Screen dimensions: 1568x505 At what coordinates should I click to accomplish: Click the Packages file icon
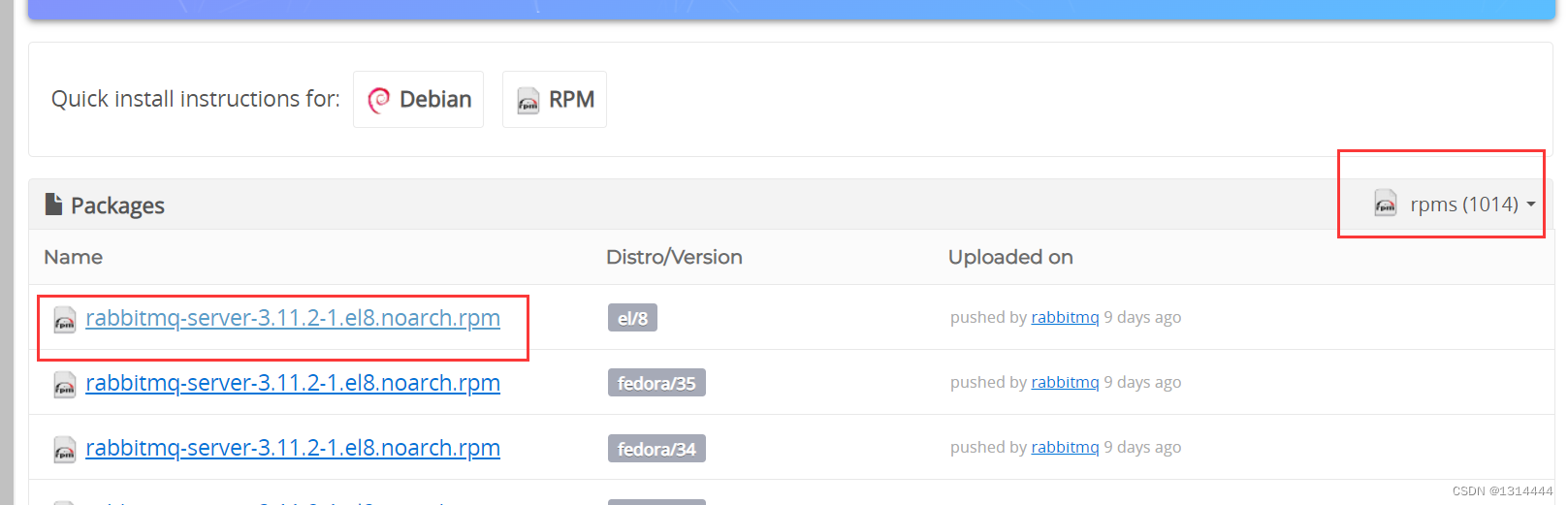coord(53,205)
